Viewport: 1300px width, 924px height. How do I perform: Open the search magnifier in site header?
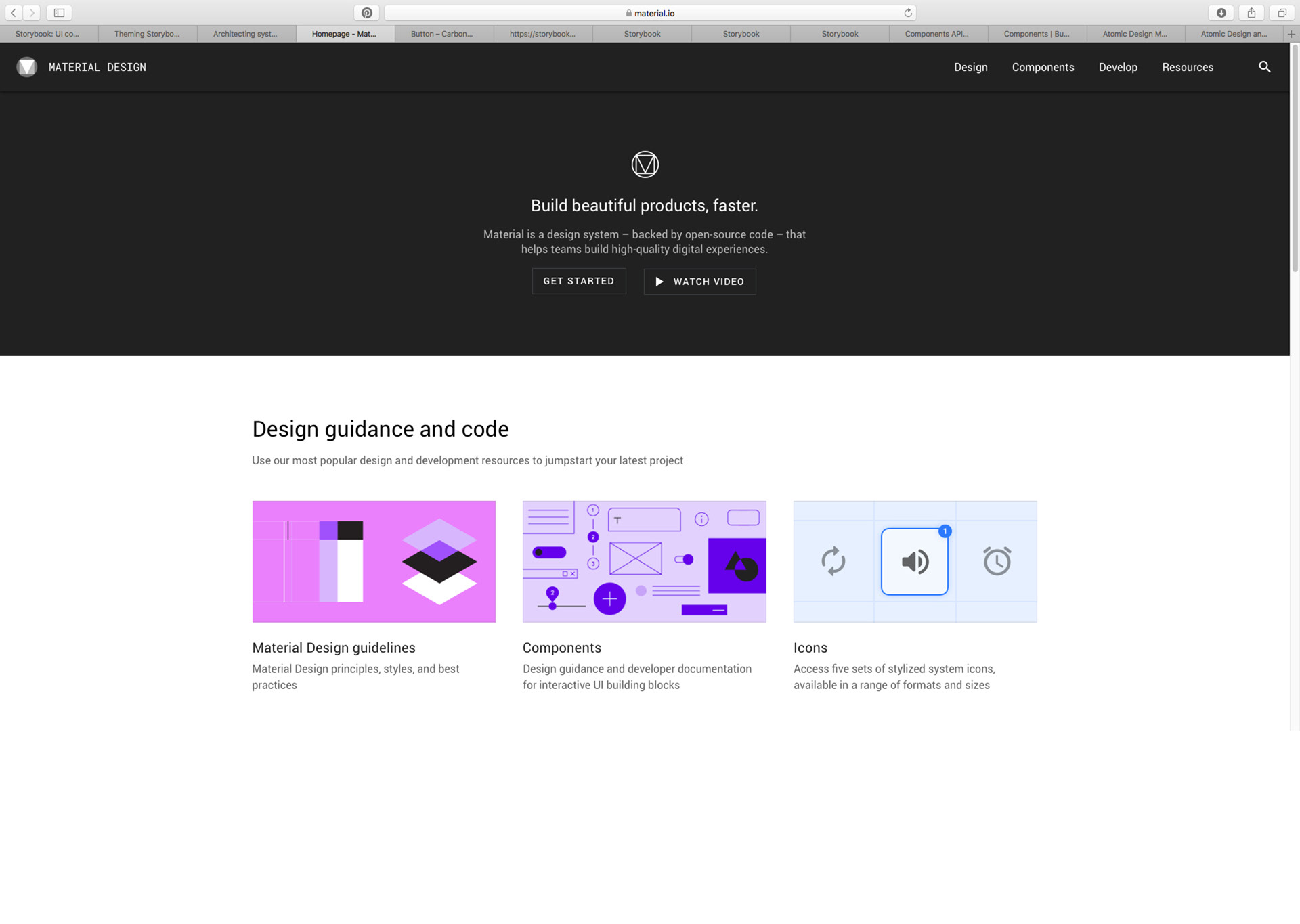click(1264, 67)
